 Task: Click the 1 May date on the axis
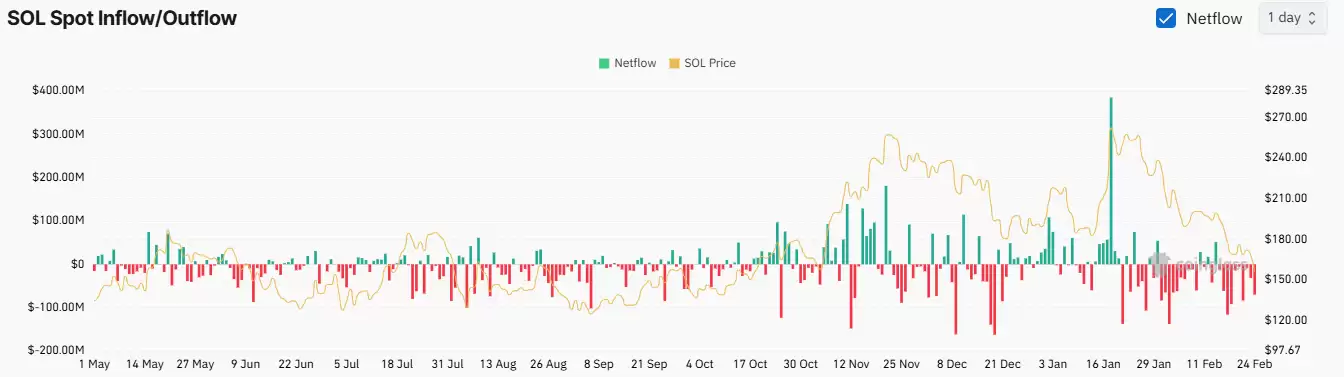[94, 364]
